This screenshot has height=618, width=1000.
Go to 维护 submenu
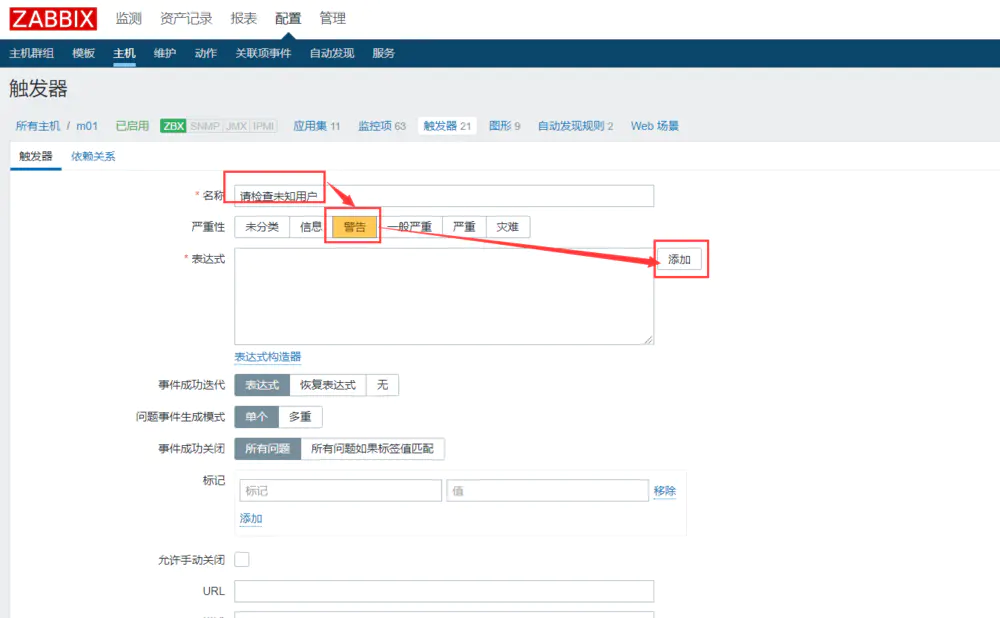165,53
